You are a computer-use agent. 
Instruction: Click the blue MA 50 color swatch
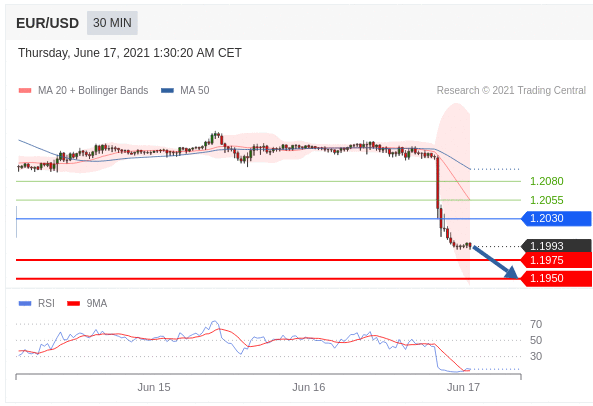pos(167,90)
